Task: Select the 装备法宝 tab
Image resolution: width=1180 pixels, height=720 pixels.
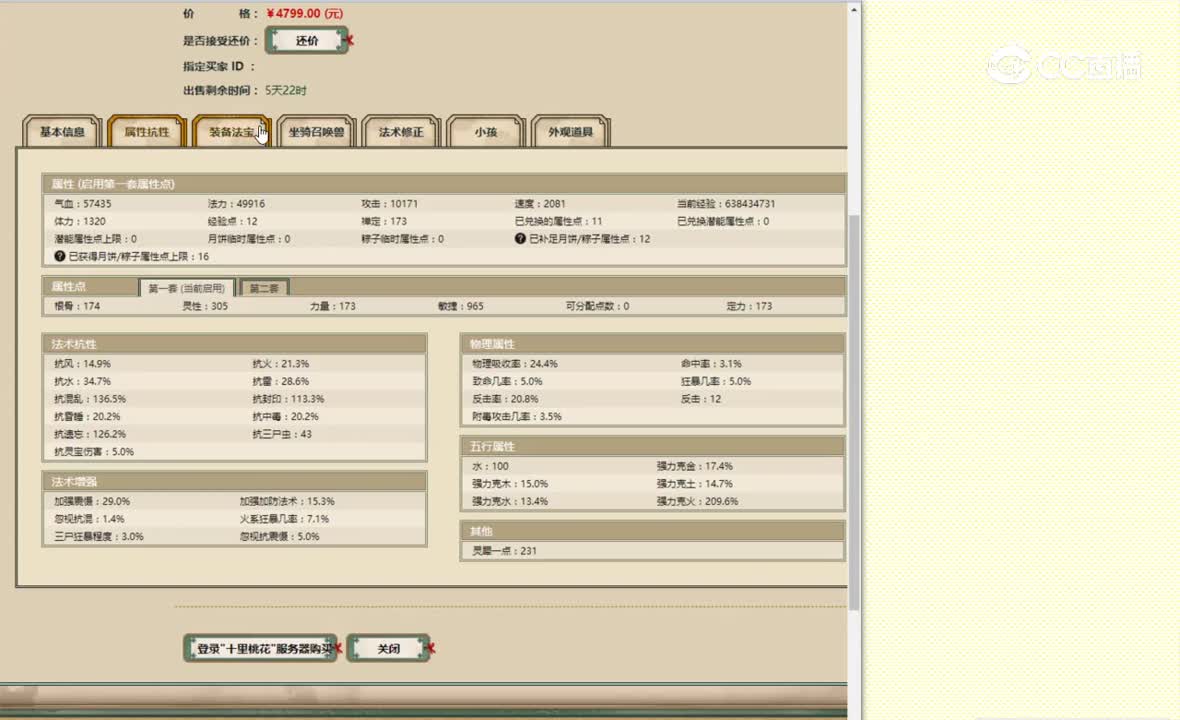Action: 231,132
